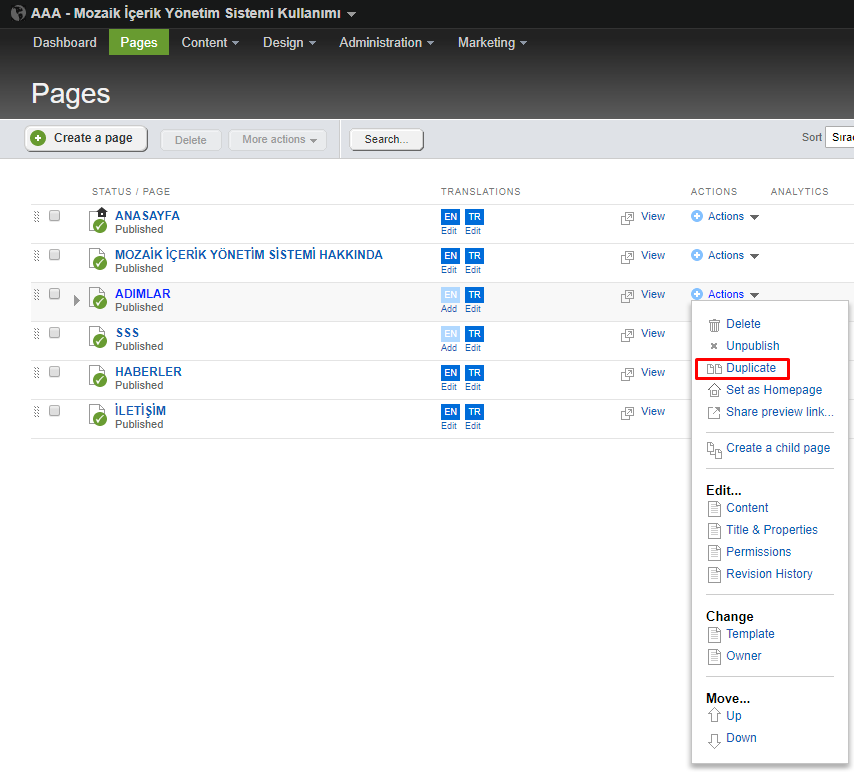This screenshot has height=777, width=854.
Task: Open the site selector dropdown arrow
Action: tap(351, 14)
